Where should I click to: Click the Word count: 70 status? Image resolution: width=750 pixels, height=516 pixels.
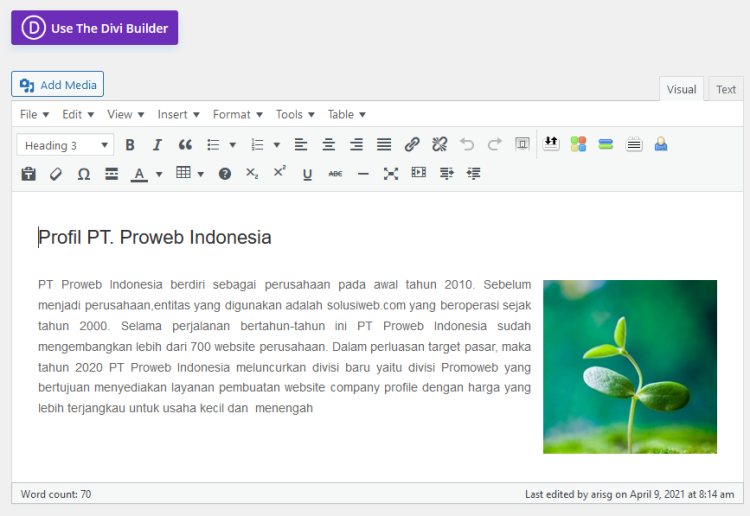click(x=55, y=494)
